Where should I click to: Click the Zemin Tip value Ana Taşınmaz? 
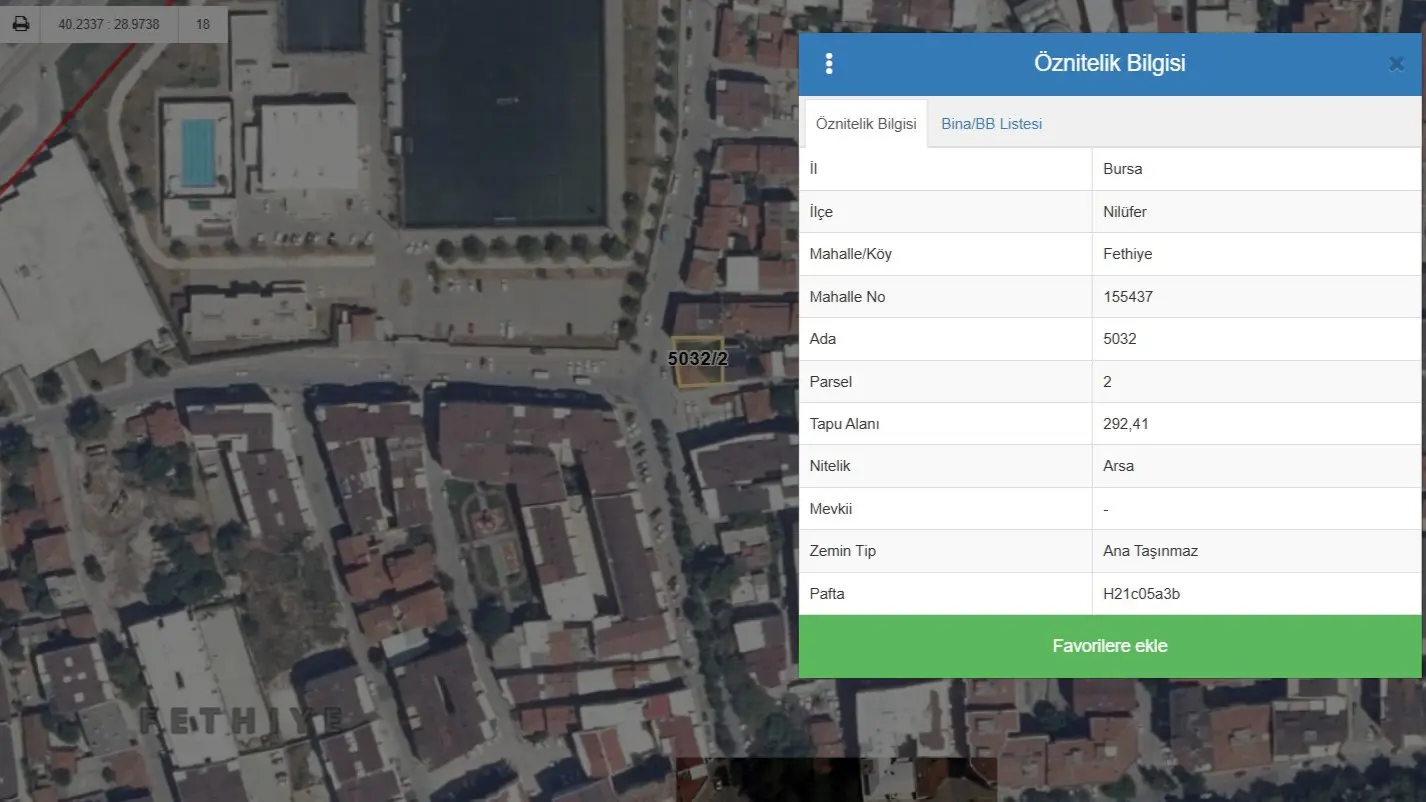click(x=1150, y=551)
